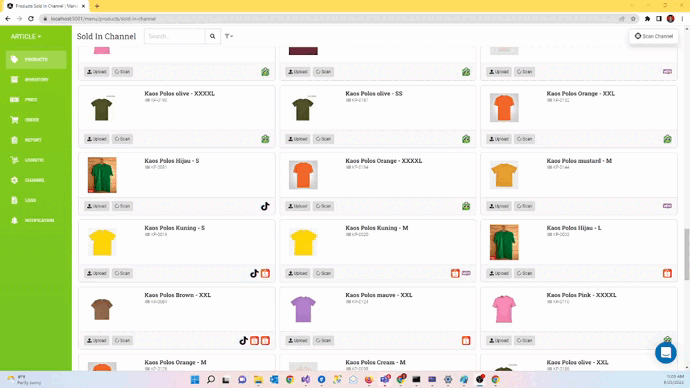The height and width of the screenshot is (388, 690).
Task: Click Shopee icon on Kaos Polos Hijau - L
Action: click(x=668, y=273)
